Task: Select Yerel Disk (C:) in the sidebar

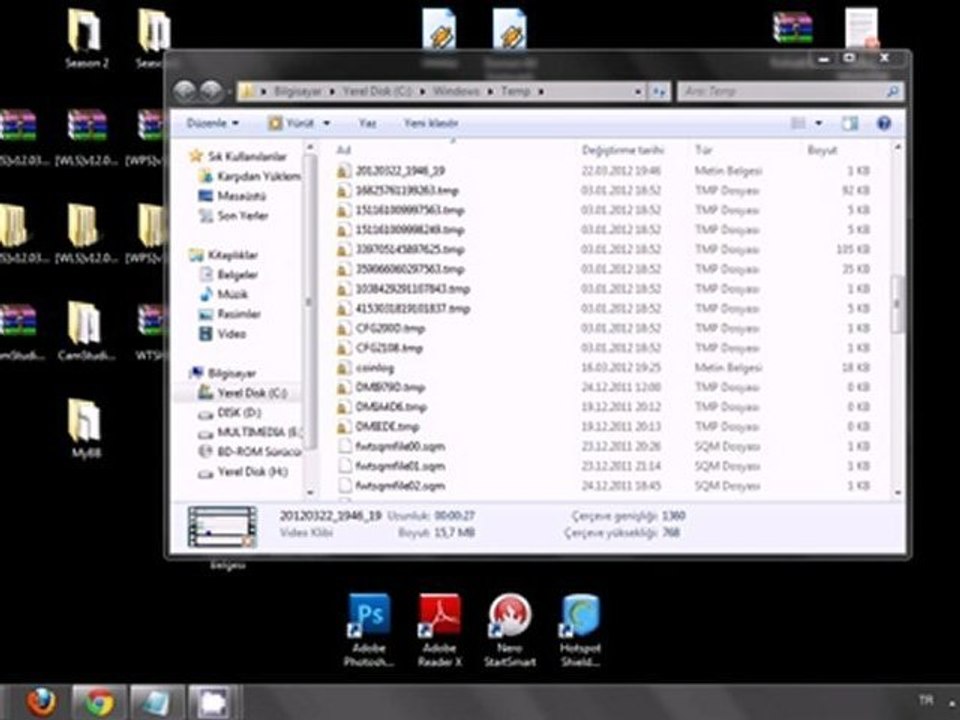Action: point(242,392)
